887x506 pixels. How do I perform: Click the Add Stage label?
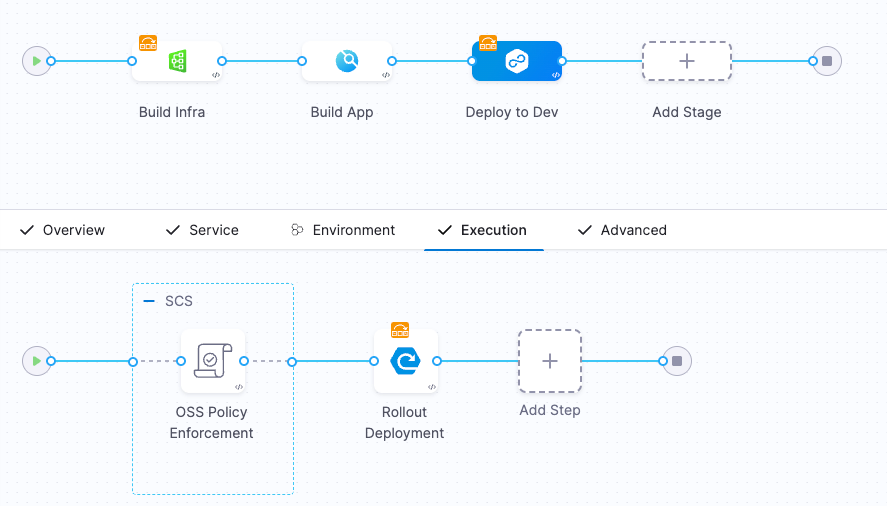point(687,112)
